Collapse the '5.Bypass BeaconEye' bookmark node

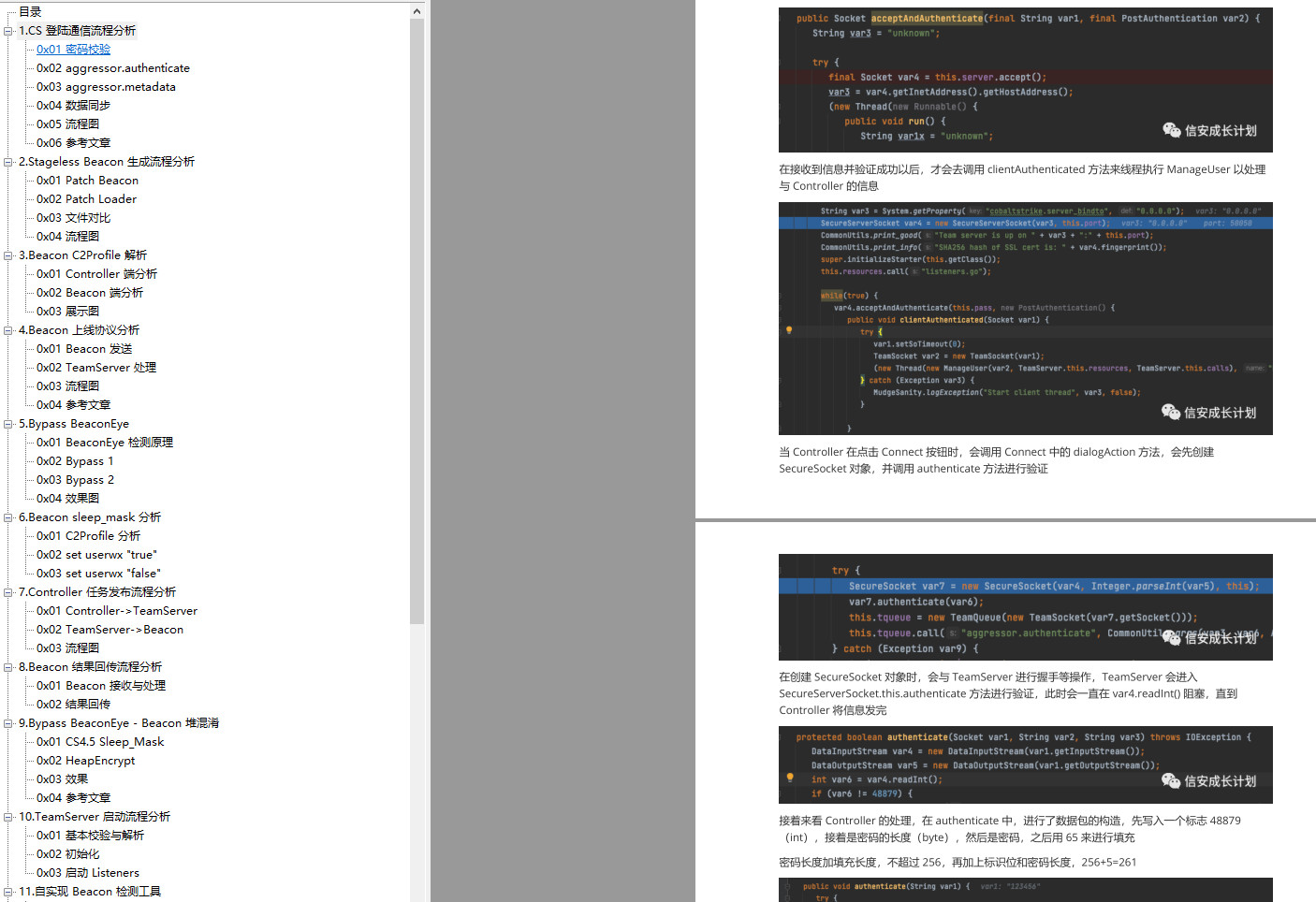tap(8, 424)
